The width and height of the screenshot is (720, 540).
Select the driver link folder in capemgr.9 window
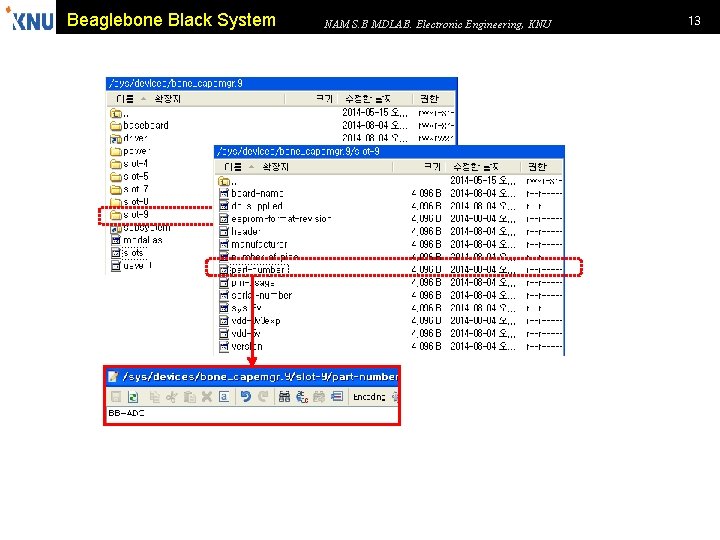click(129, 138)
